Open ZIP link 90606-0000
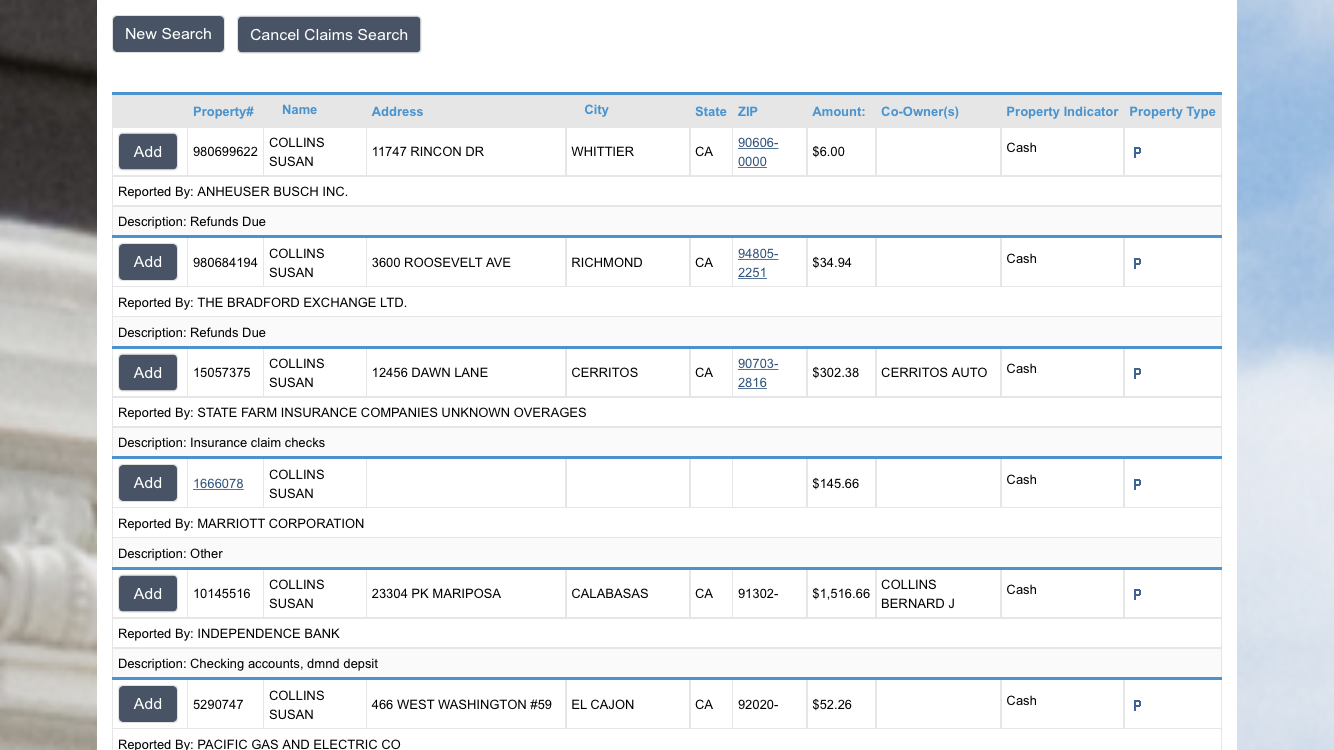The width and height of the screenshot is (1334, 750). (758, 152)
